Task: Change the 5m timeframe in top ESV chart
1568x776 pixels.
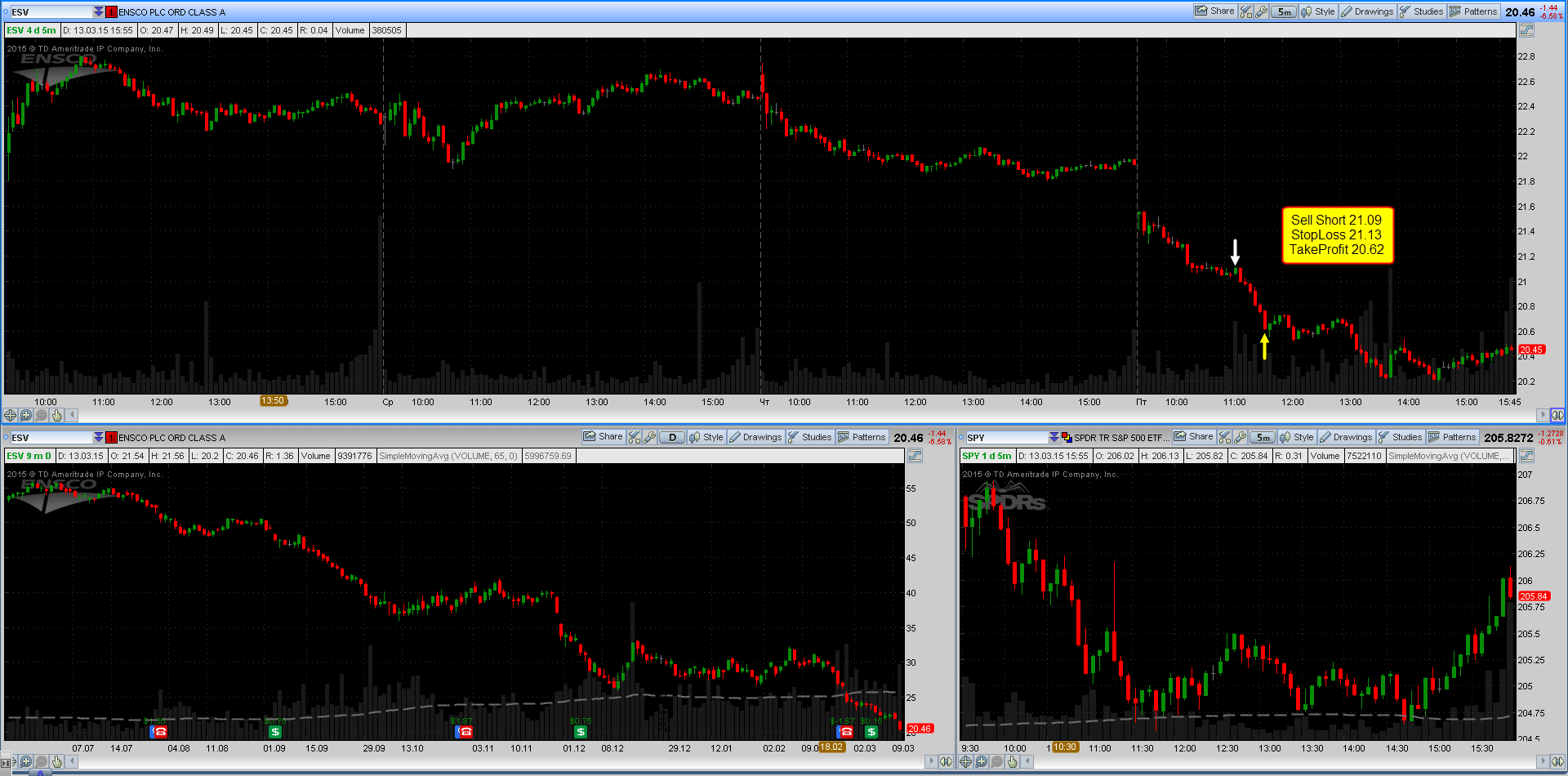Action: (1284, 11)
